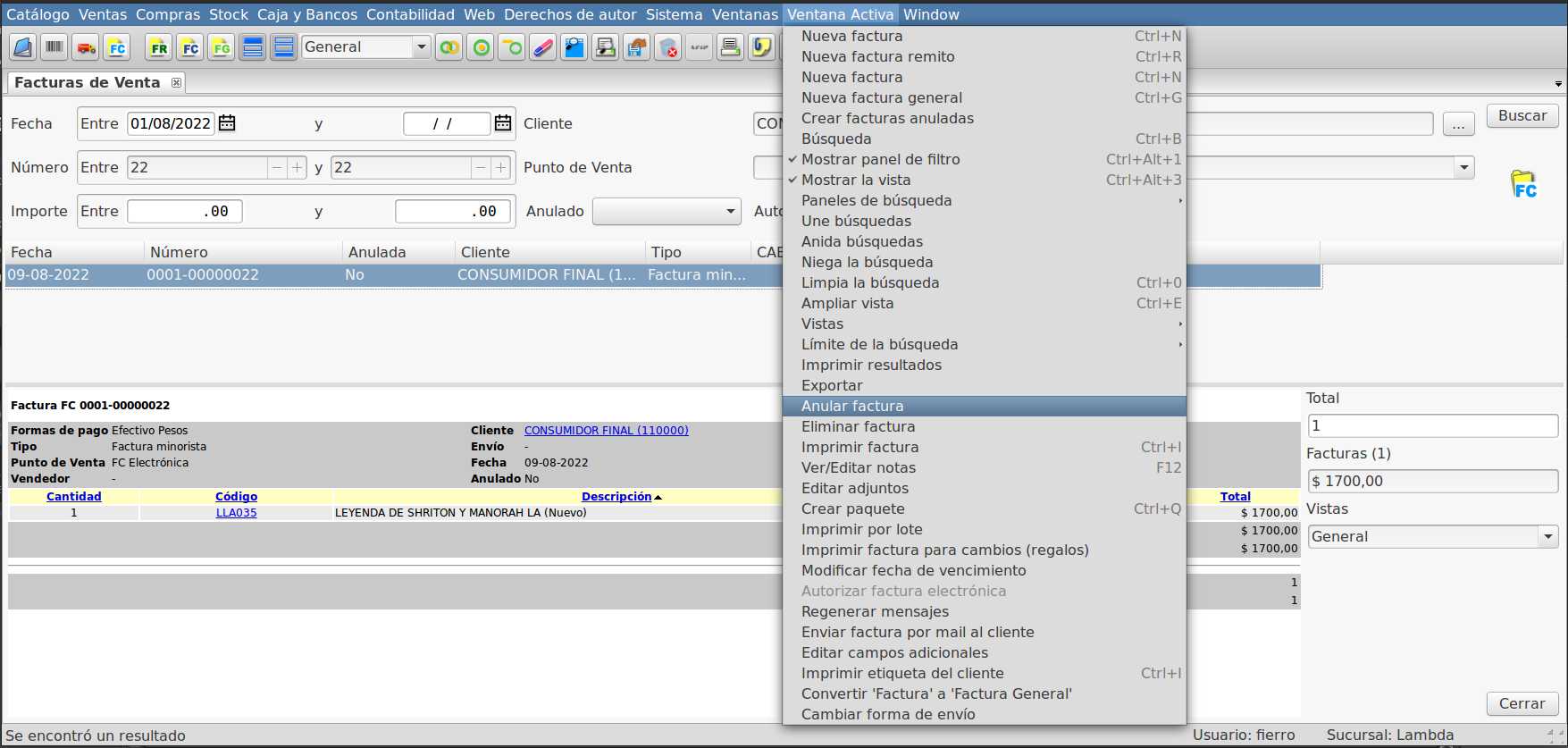The image size is (1568, 748).
Task: Click the red delivery truck toolbar icon
Action: [86, 47]
